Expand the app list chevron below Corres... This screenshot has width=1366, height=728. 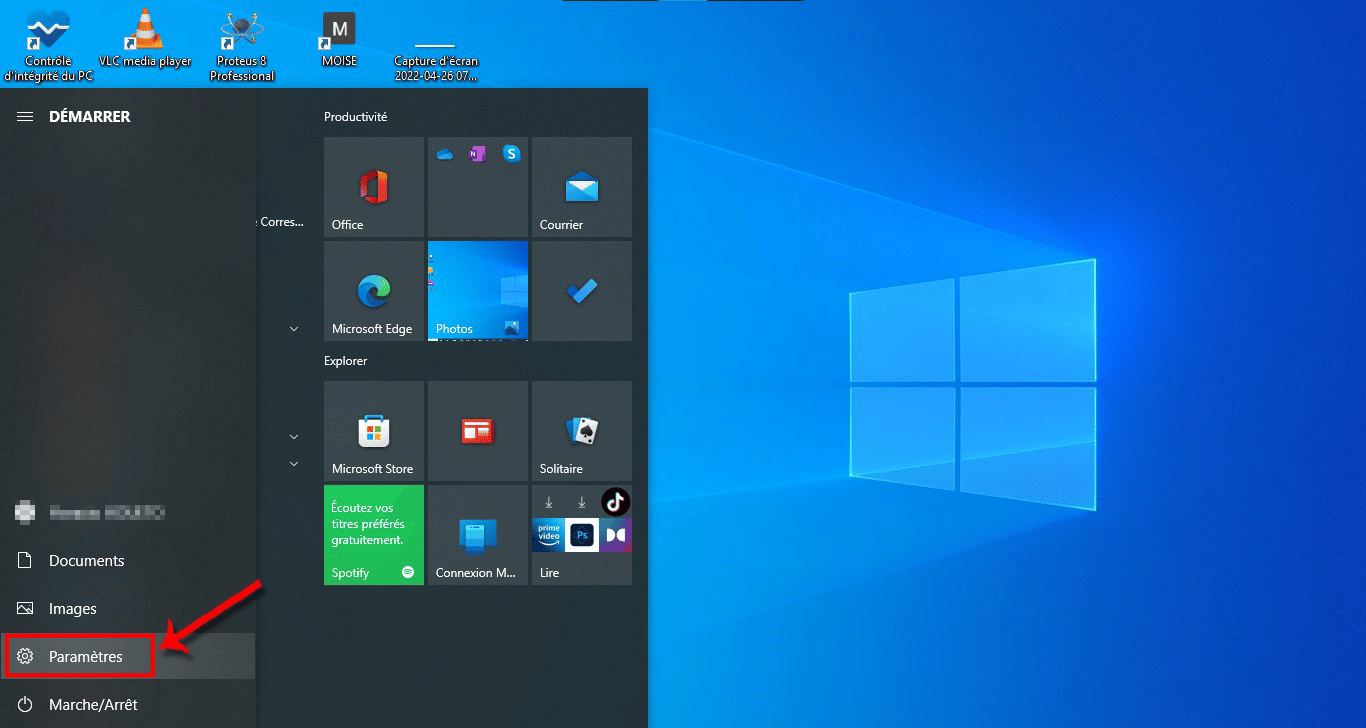pyautogui.click(x=294, y=328)
